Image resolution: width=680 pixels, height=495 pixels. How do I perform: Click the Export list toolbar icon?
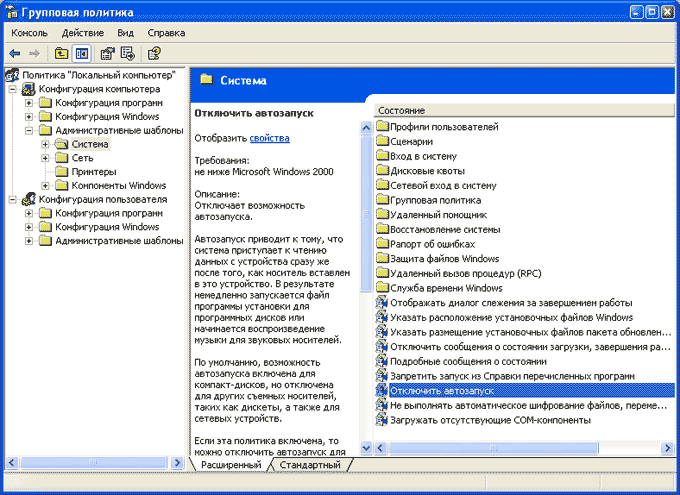tap(126, 53)
